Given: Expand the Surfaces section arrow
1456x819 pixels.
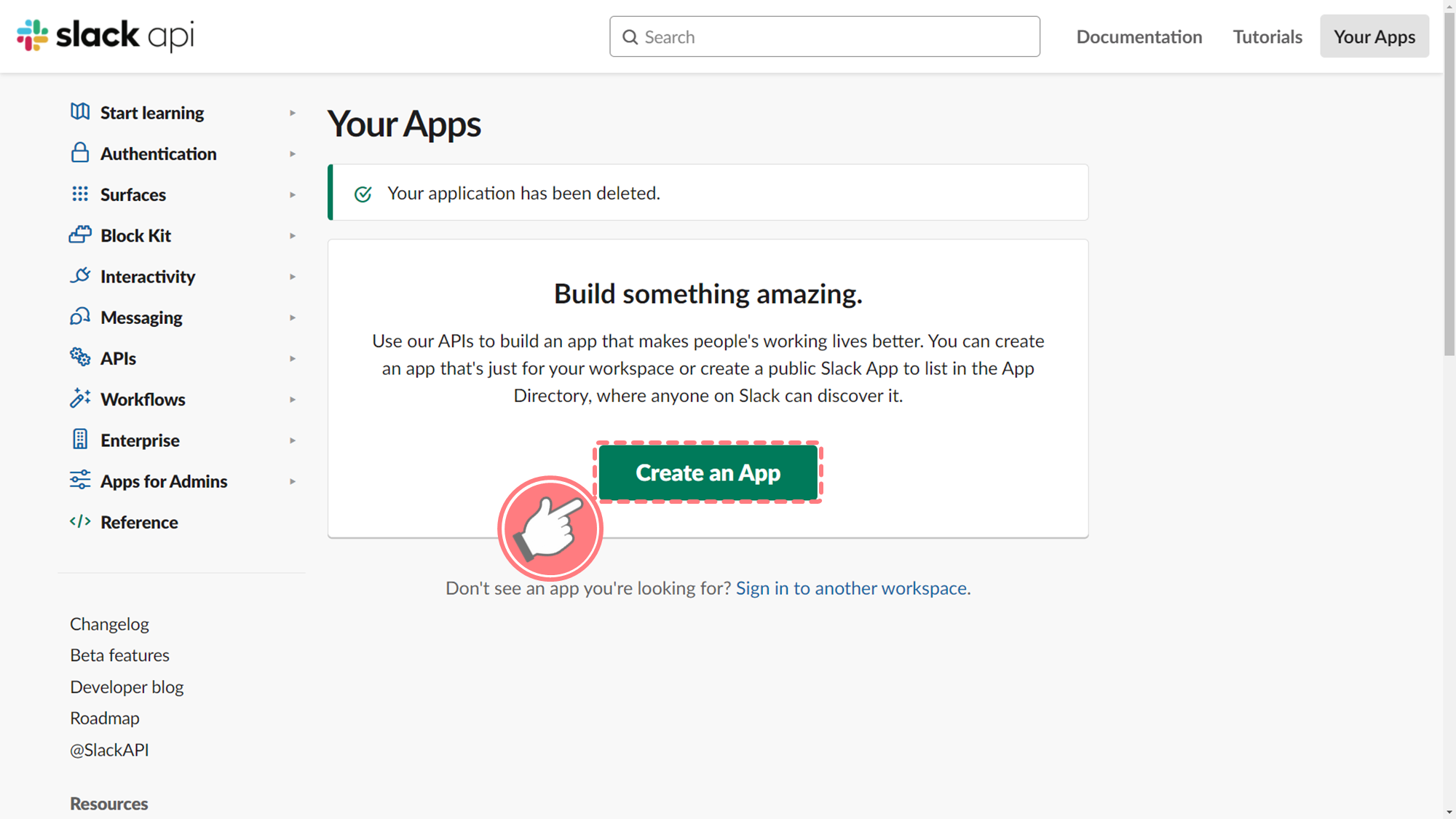Looking at the screenshot, I should coord(293,194).
